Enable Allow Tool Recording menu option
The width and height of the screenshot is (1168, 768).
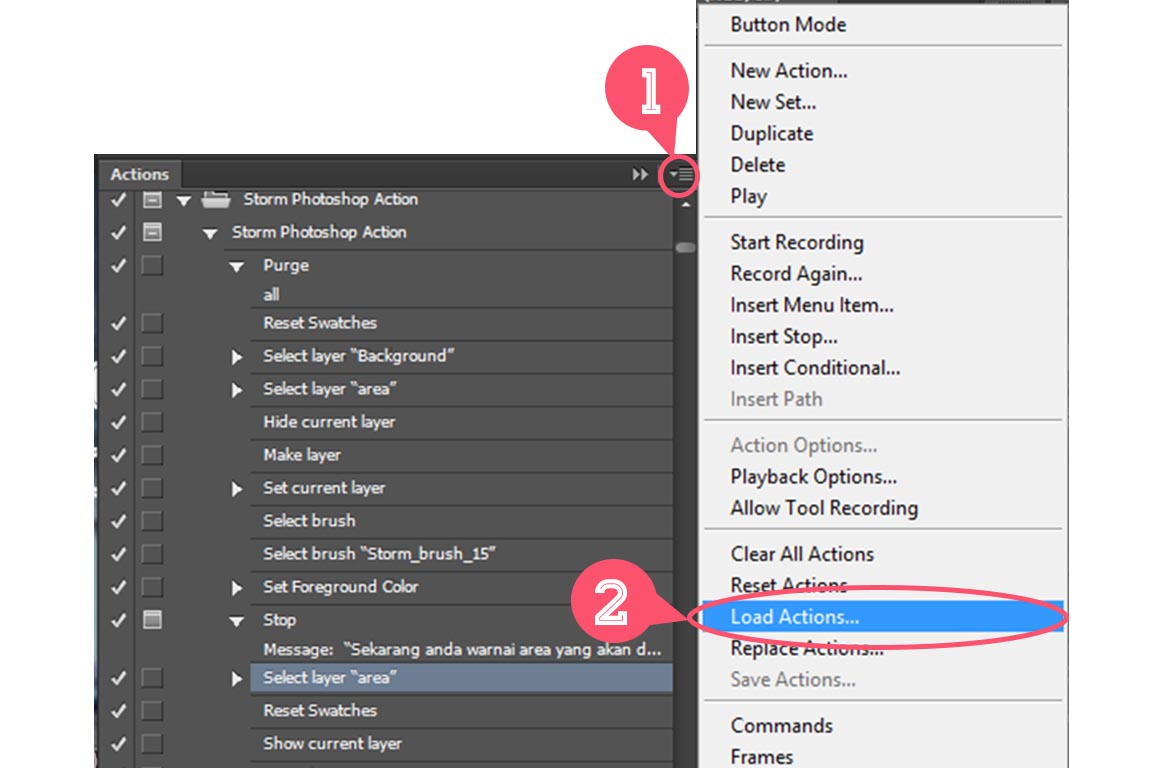(x=824, y=508)
